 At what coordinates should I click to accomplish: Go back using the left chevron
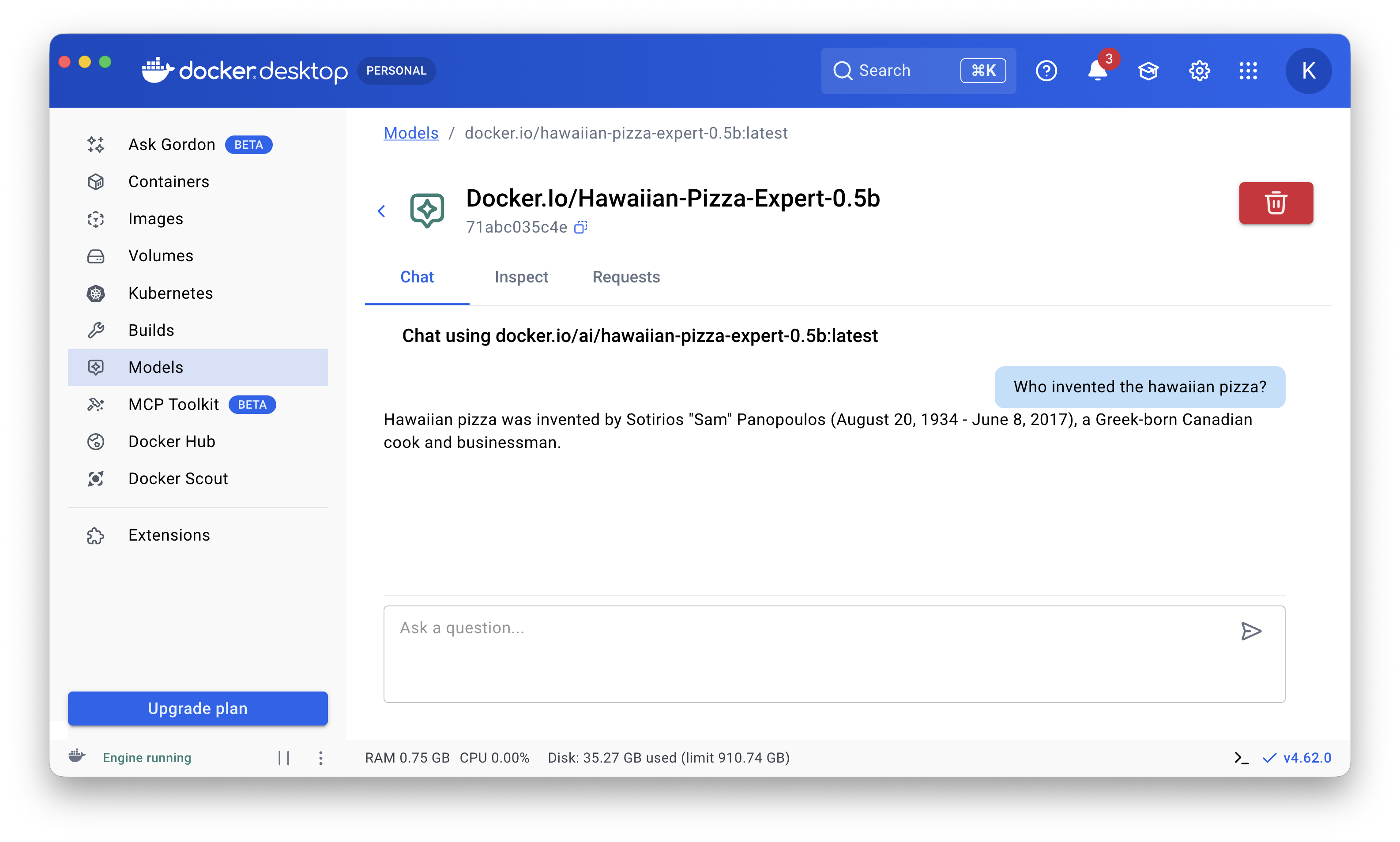381,212
